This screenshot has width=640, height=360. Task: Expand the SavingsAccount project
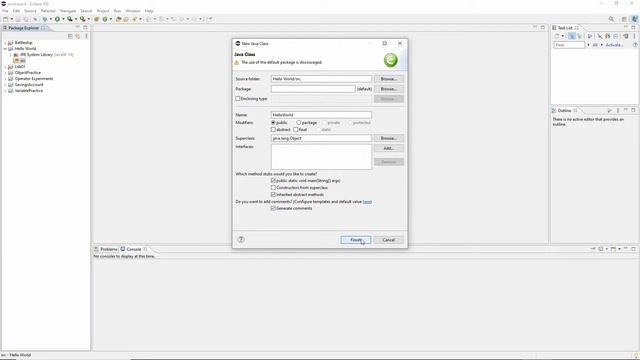click(5, 84)
